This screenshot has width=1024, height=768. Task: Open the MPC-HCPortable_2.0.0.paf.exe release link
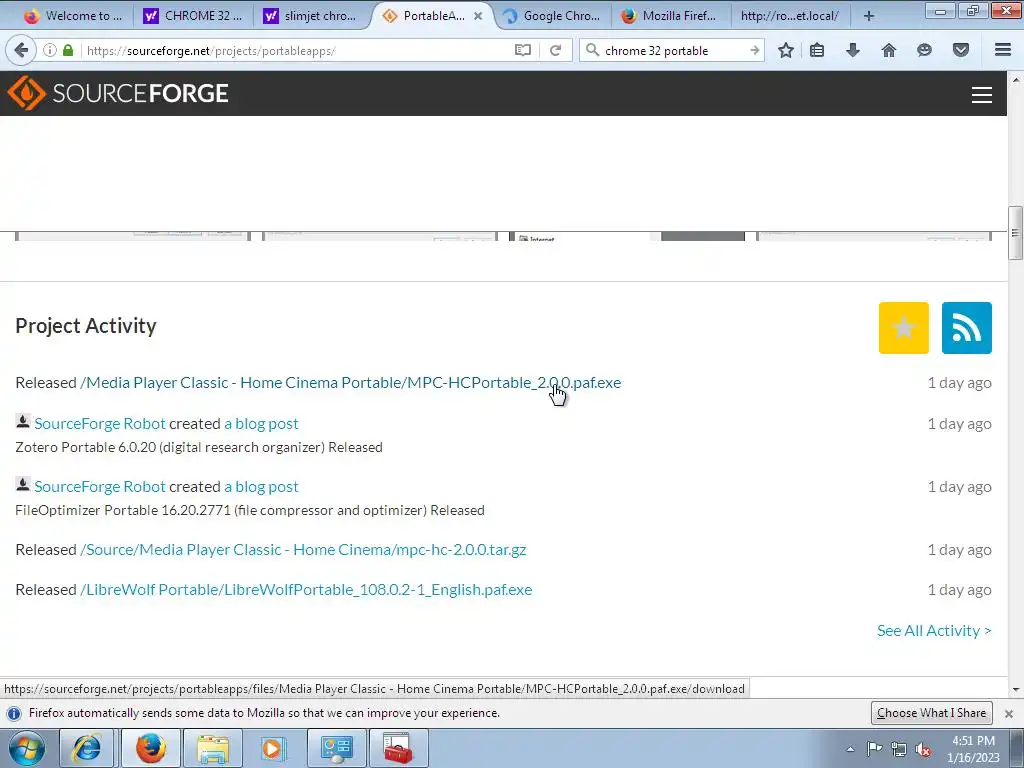(x=350, y=383)
